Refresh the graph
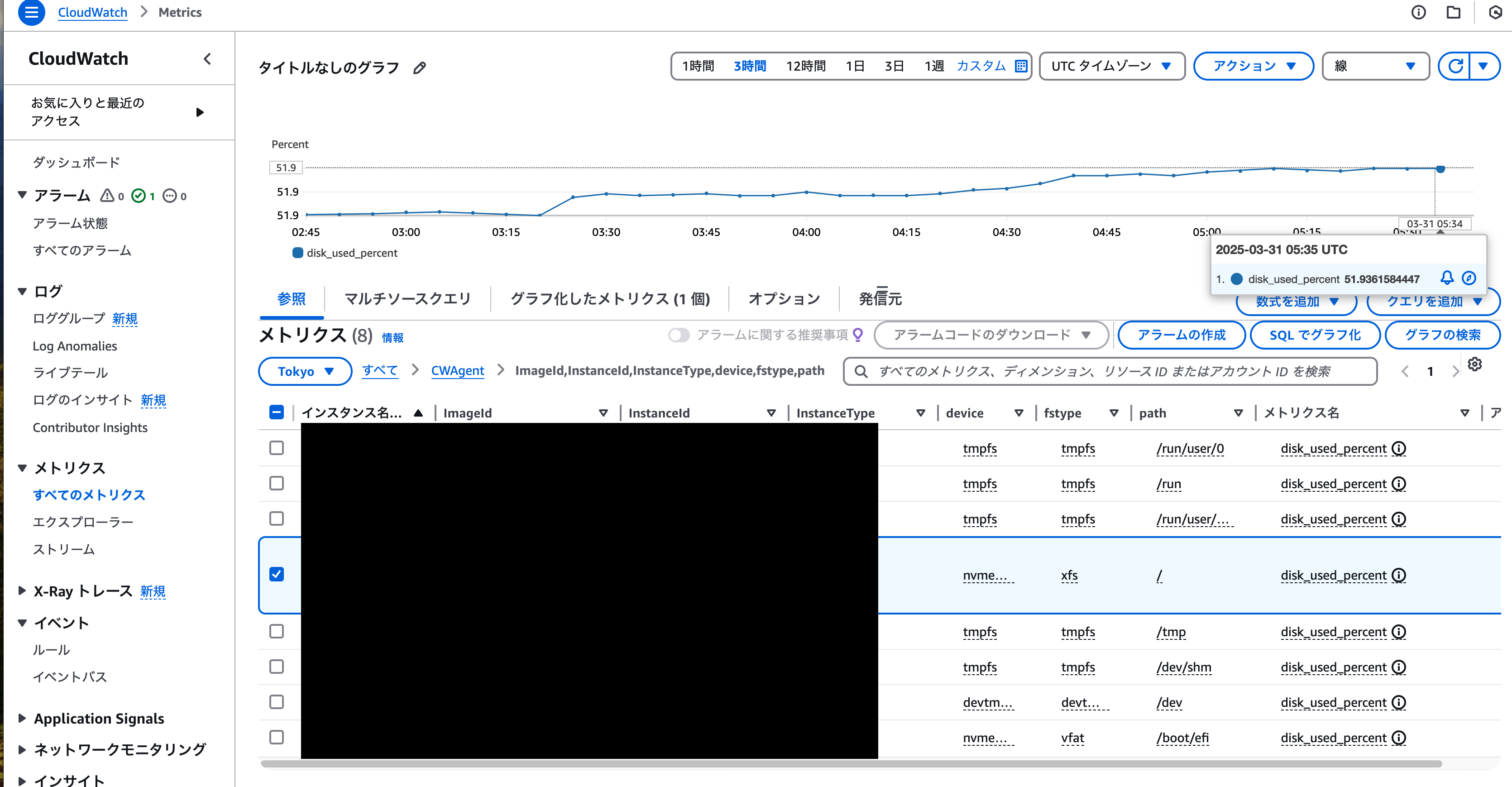 tap(1455, 66)
